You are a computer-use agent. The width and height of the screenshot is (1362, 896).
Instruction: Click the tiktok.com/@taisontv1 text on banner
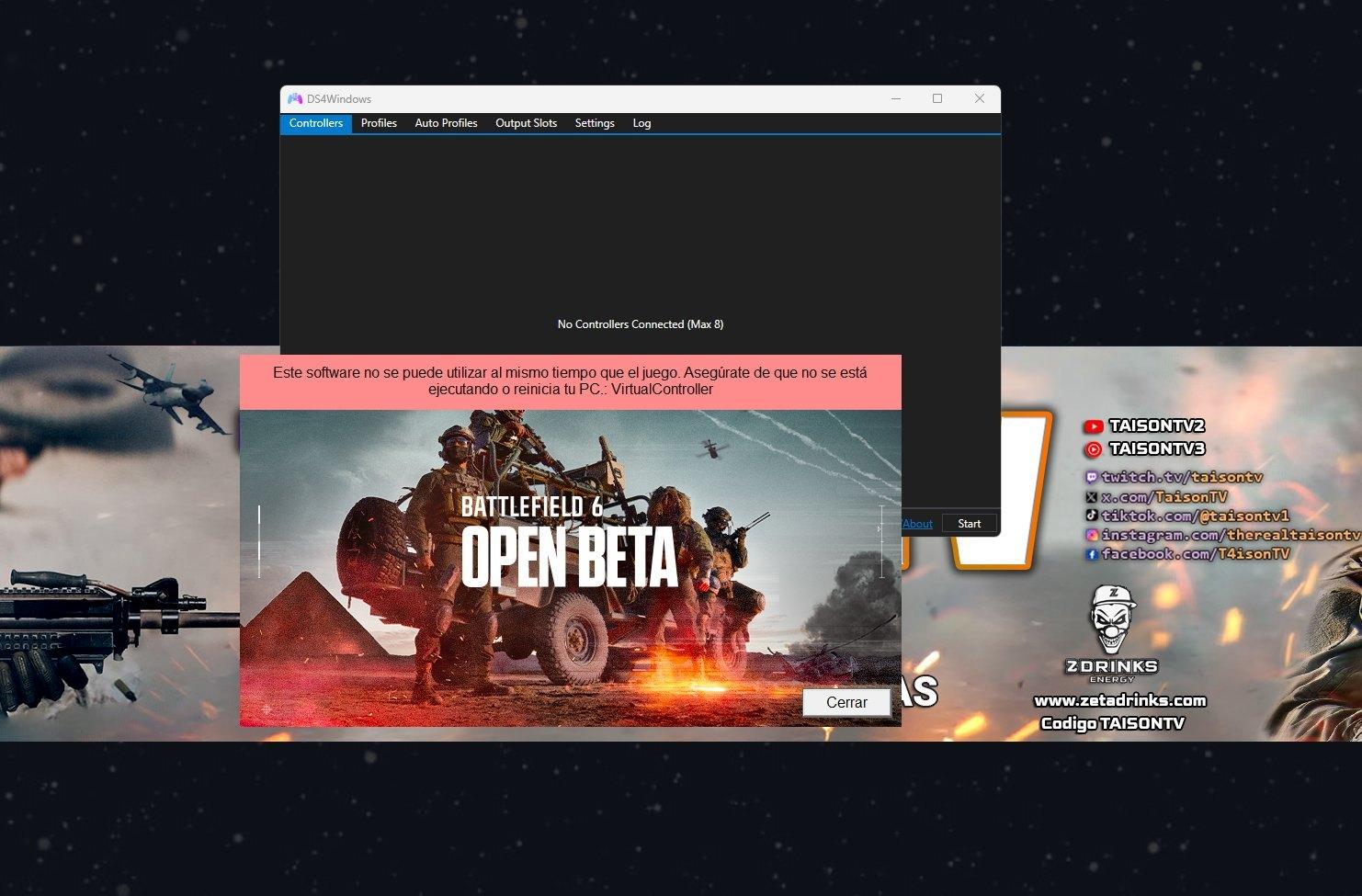pos(1195,516)
